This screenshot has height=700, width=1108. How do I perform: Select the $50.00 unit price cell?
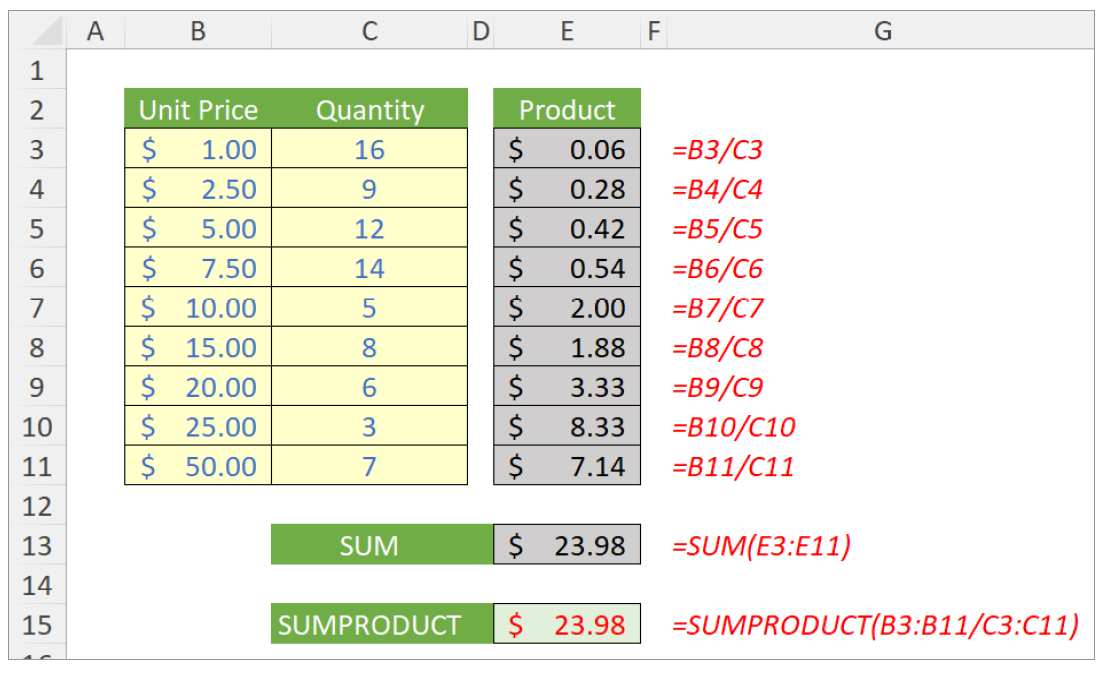[198, 466]
